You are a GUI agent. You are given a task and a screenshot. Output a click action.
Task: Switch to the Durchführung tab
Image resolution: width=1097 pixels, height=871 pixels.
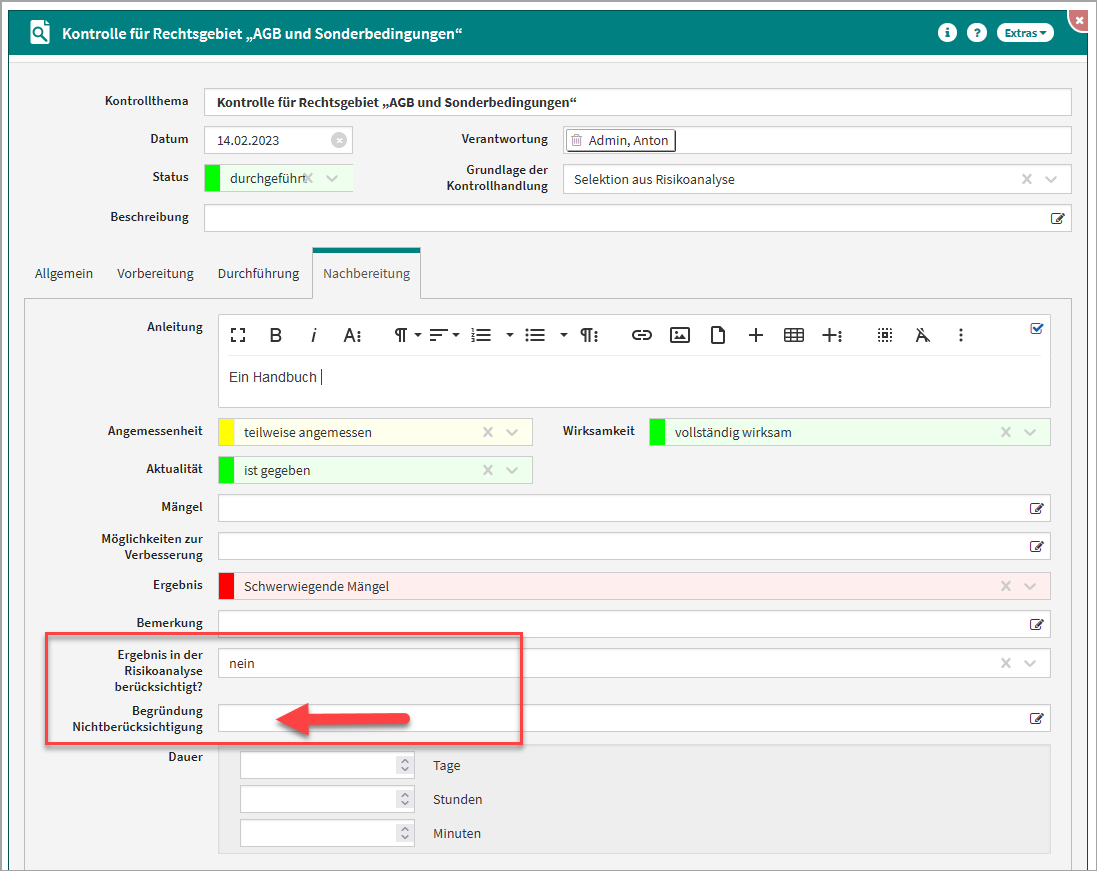[x=258, y=273]
